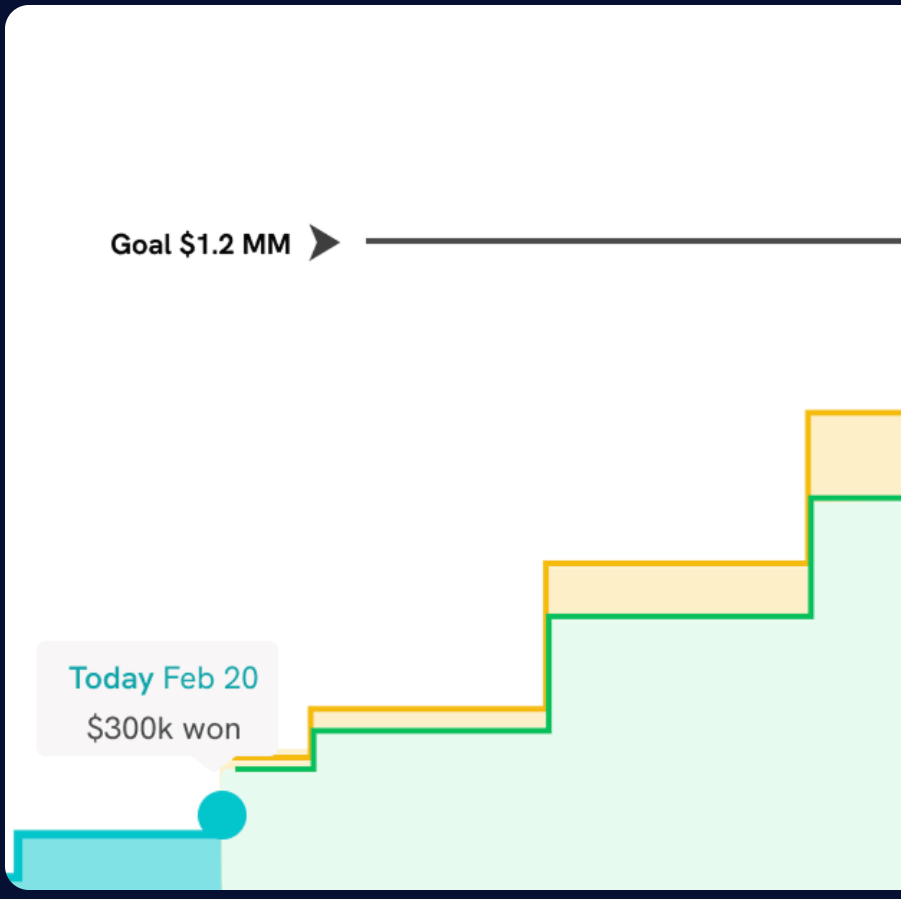Screen dimensions: 901x899
Task: Click the $300k won tooltip text
Action: click(x=163, y=728)
